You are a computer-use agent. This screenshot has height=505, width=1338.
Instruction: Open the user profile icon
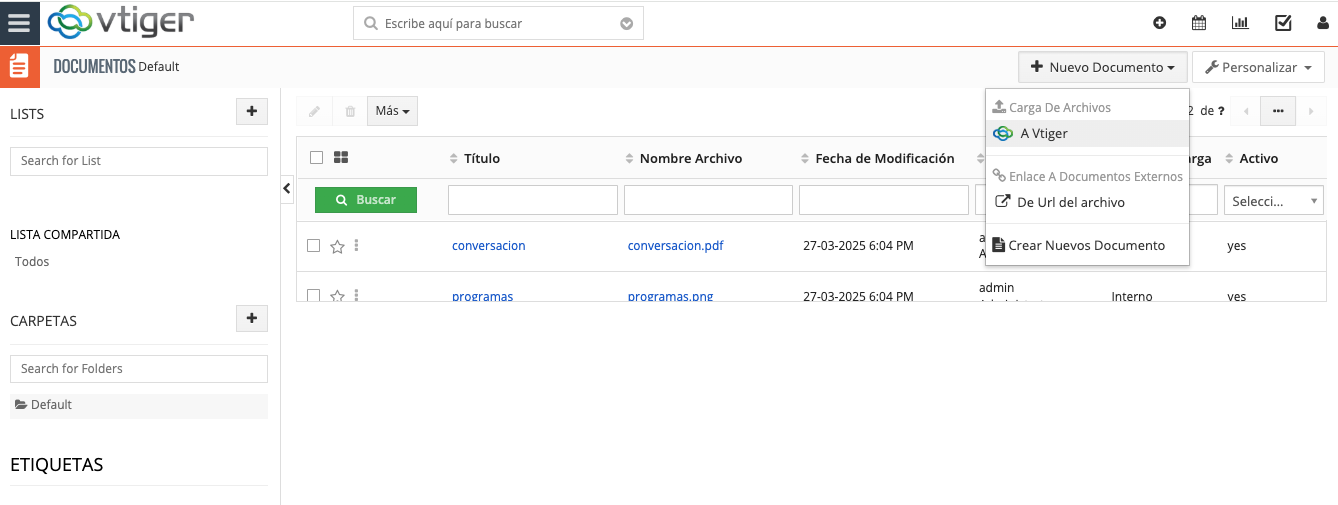coord(1322,23)
